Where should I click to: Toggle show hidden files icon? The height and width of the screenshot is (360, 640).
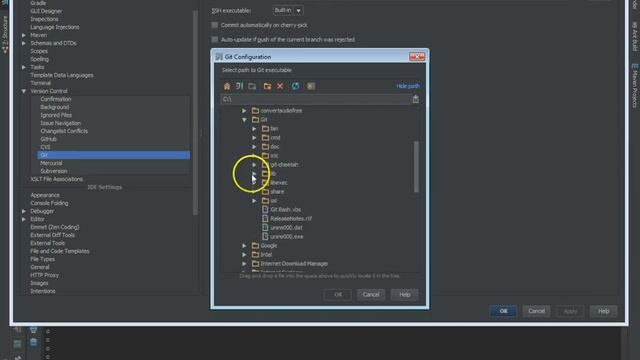pyautogui.click(x=311, y=86)
